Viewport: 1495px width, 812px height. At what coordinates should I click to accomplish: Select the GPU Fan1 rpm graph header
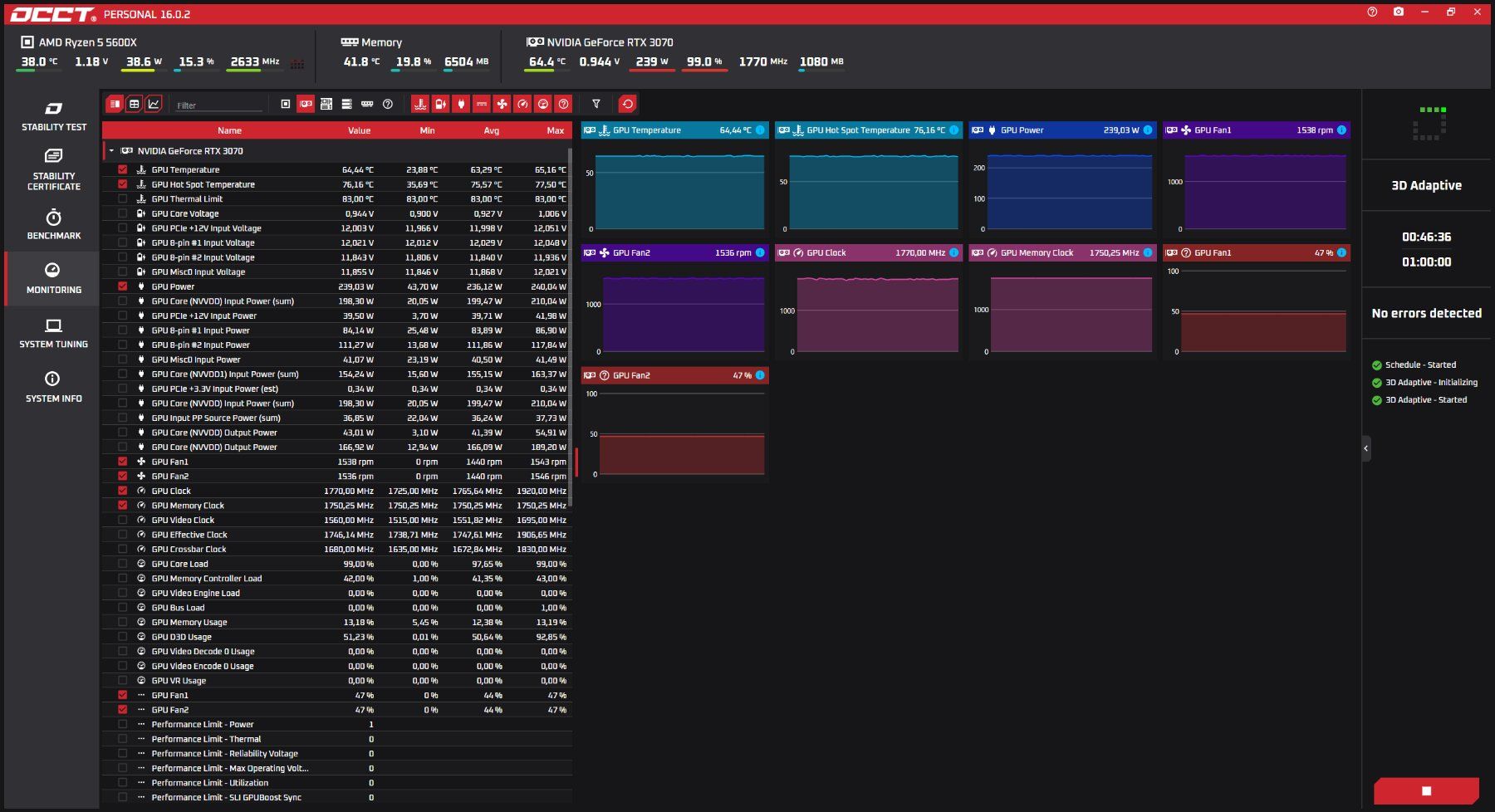pos(1256,130)
